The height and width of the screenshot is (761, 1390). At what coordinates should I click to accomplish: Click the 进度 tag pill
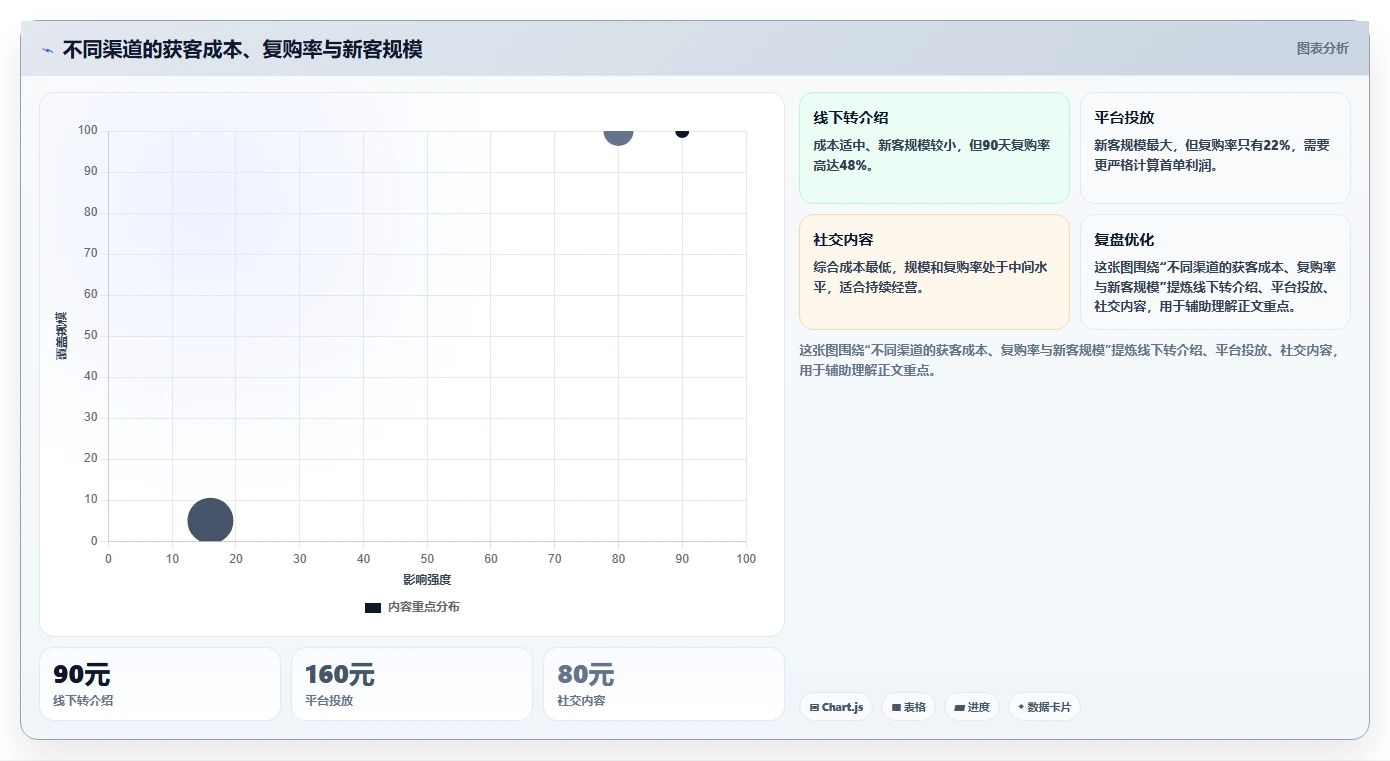tap(971, 707)
